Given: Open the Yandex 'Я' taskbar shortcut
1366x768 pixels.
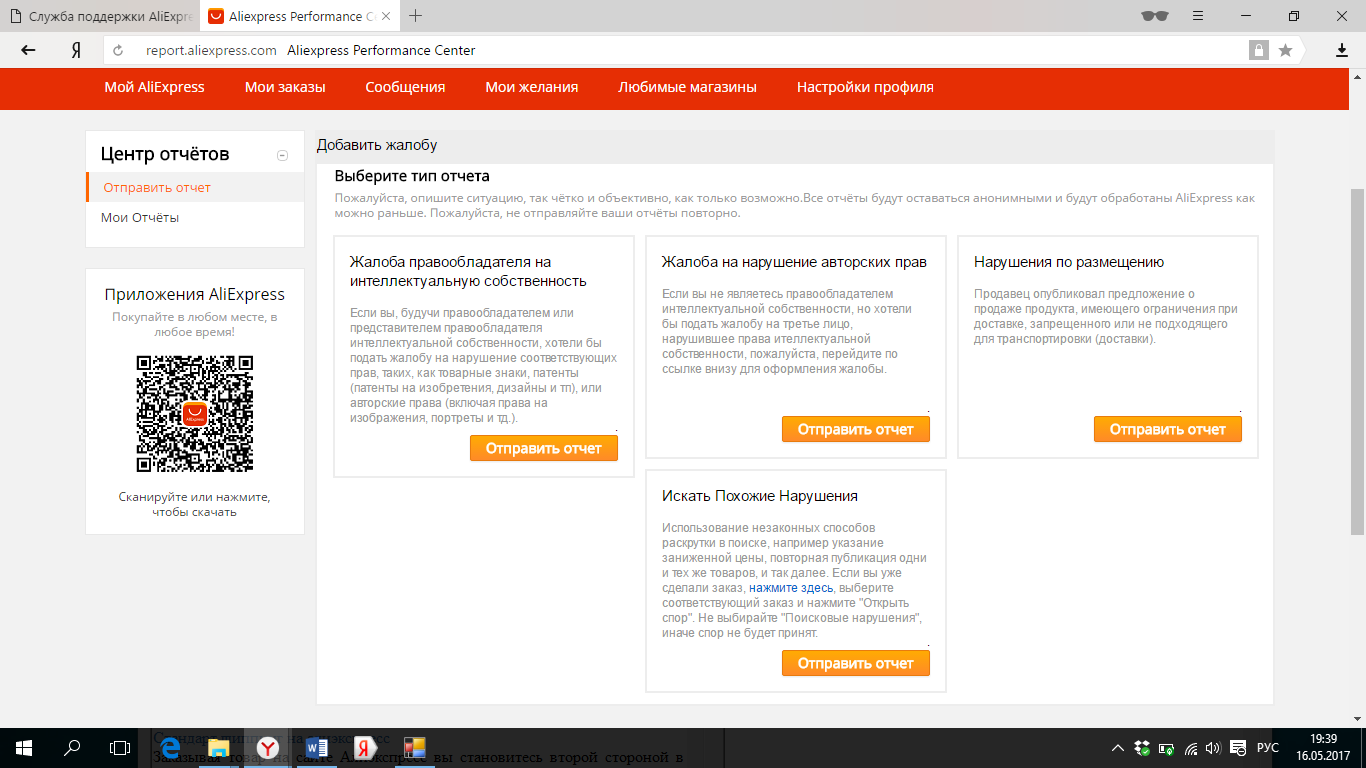Looking at the screenshot, I should 366,747.
